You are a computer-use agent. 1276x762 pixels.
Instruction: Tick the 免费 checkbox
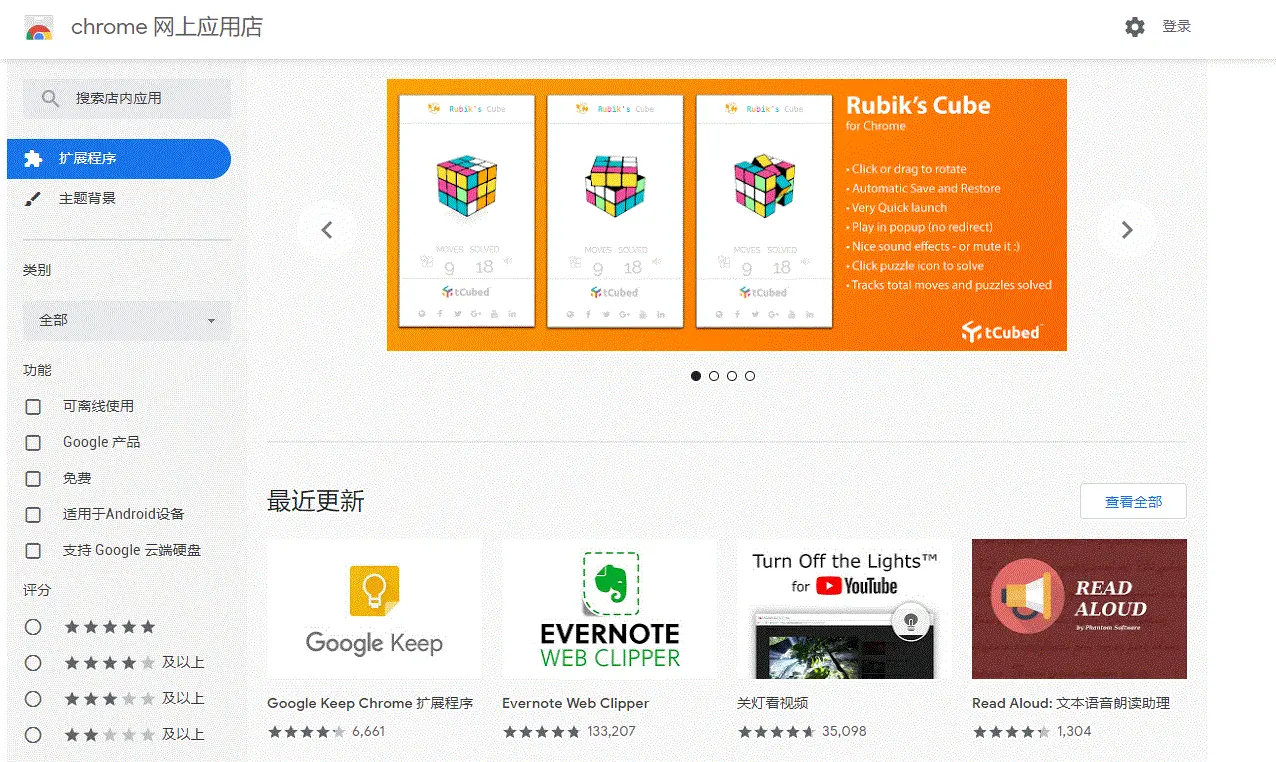(33, 479)
